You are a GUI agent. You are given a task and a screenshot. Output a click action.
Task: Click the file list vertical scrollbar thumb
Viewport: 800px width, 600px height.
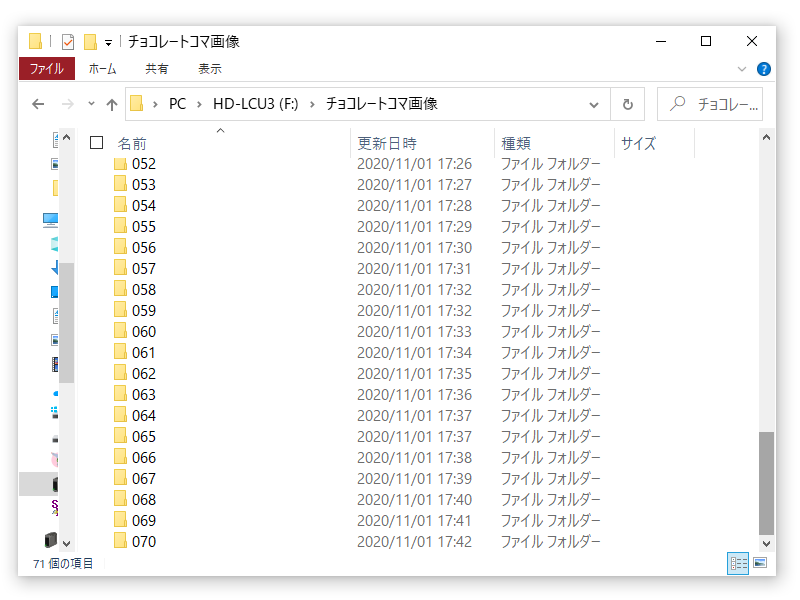[x=766, y=483]
